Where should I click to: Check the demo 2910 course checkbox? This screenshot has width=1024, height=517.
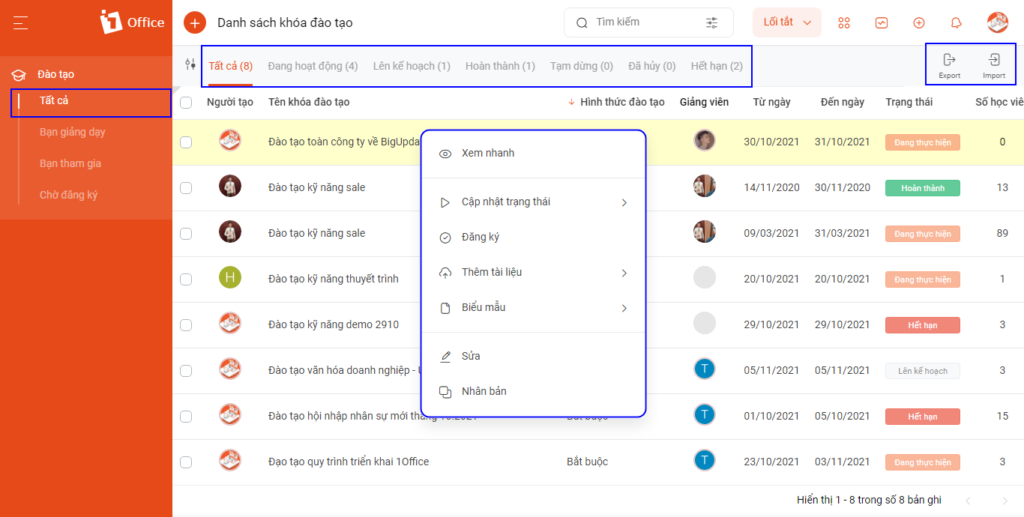click(186, 325)
